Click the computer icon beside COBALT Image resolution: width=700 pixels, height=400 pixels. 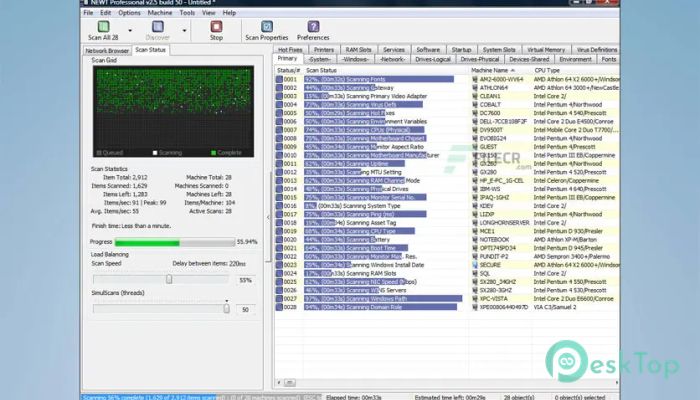[475, 104]
